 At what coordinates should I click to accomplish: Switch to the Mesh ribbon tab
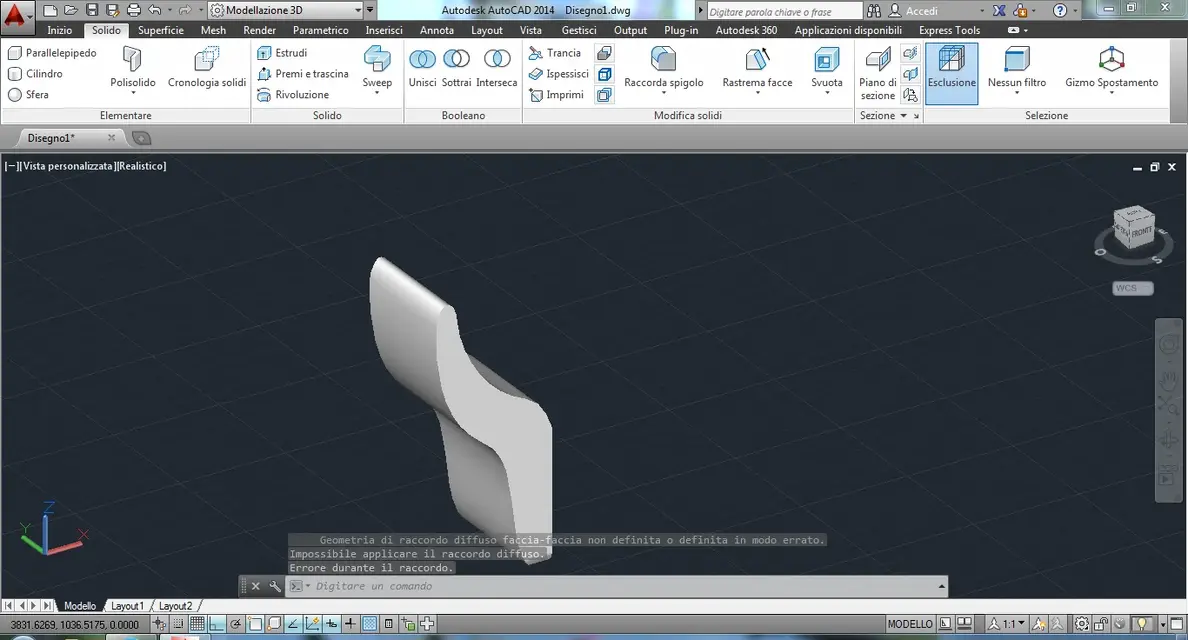[213, 30]
